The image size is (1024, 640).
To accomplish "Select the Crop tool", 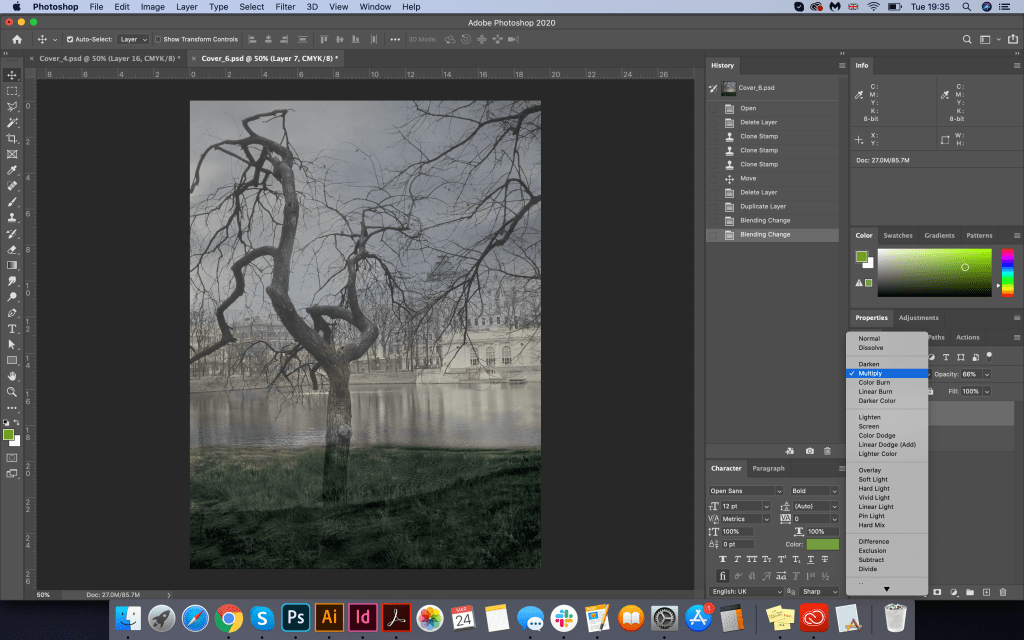I will point(12,139).
